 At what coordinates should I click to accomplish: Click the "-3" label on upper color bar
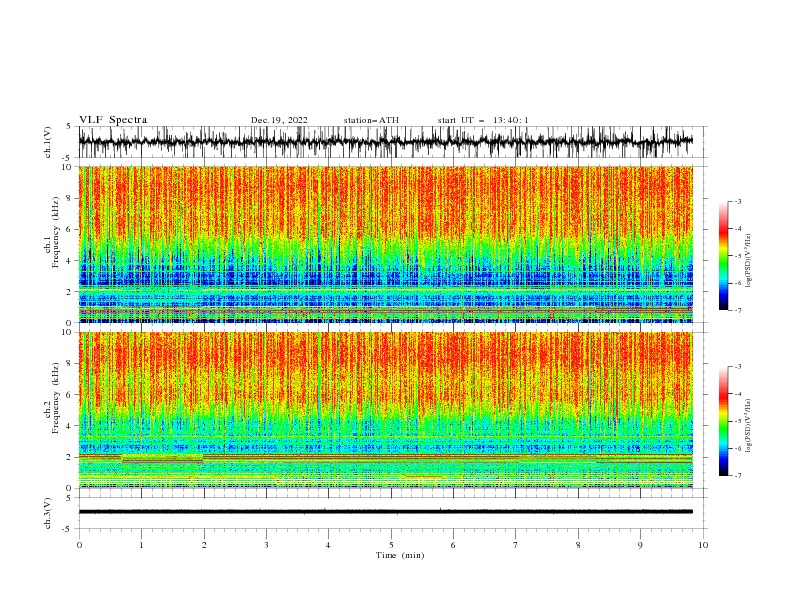tap(738, 201)
